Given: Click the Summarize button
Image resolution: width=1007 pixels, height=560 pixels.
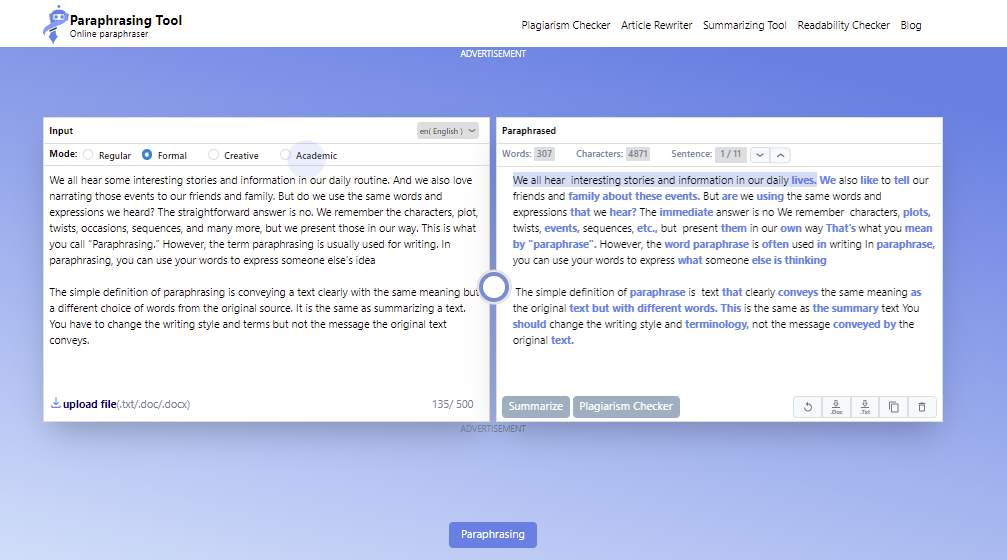Looking at the screenshot, I should 535,407.
